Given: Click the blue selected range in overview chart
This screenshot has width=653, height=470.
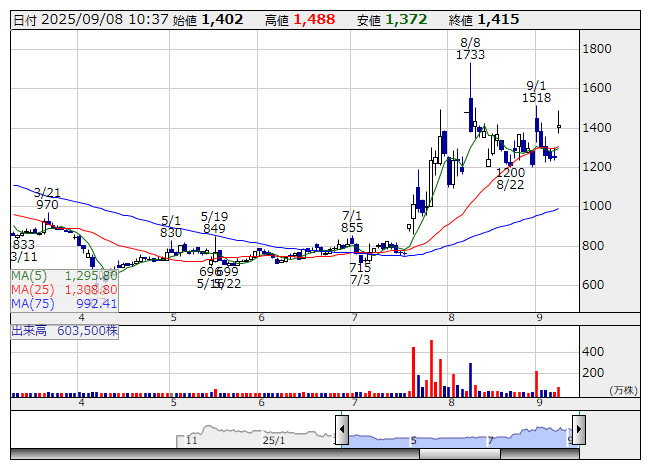Looking at the screenshot, I should click(460, 436).
